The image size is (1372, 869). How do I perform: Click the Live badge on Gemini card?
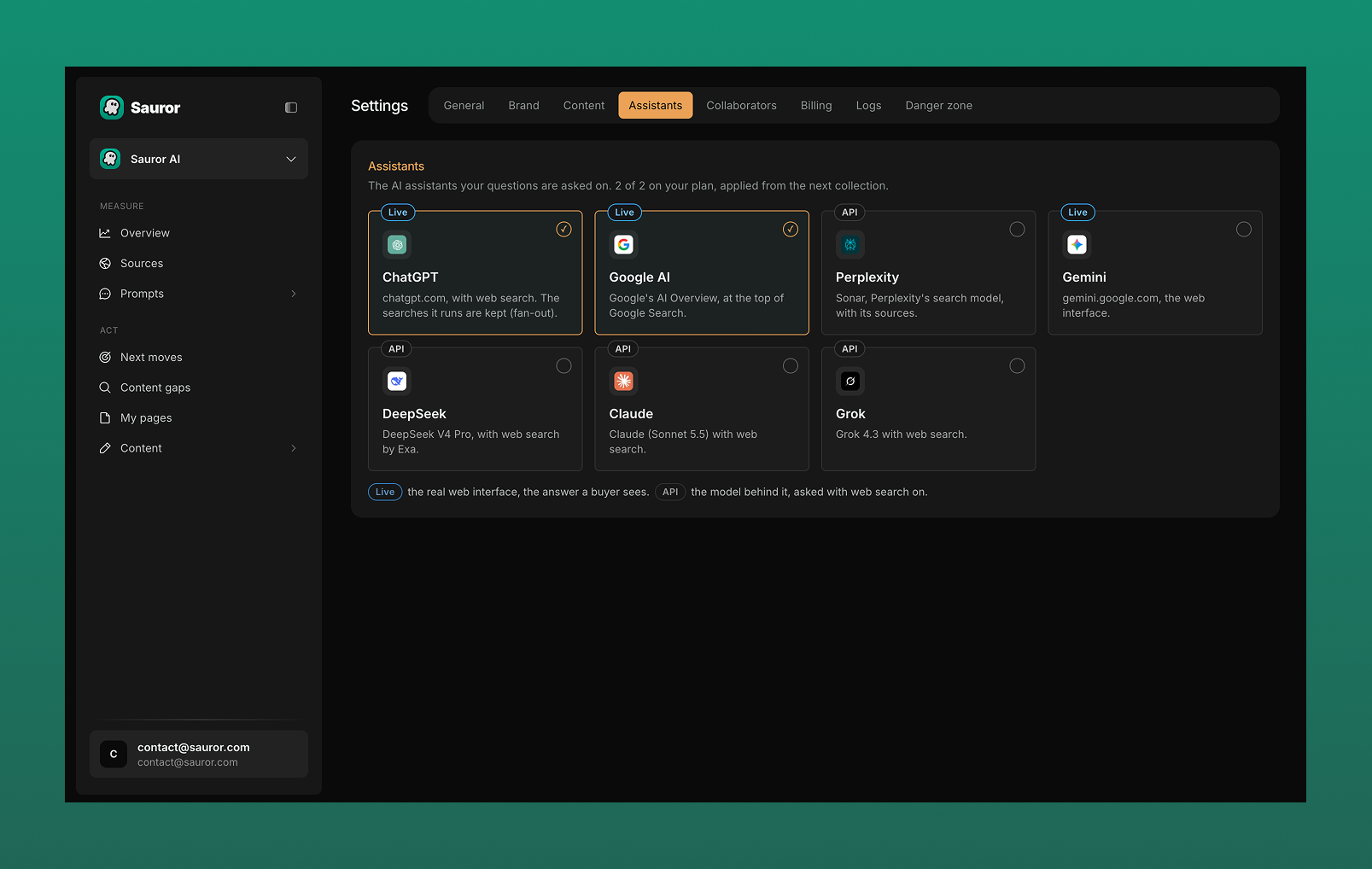pyautogui.click(x=1078, y=213)
